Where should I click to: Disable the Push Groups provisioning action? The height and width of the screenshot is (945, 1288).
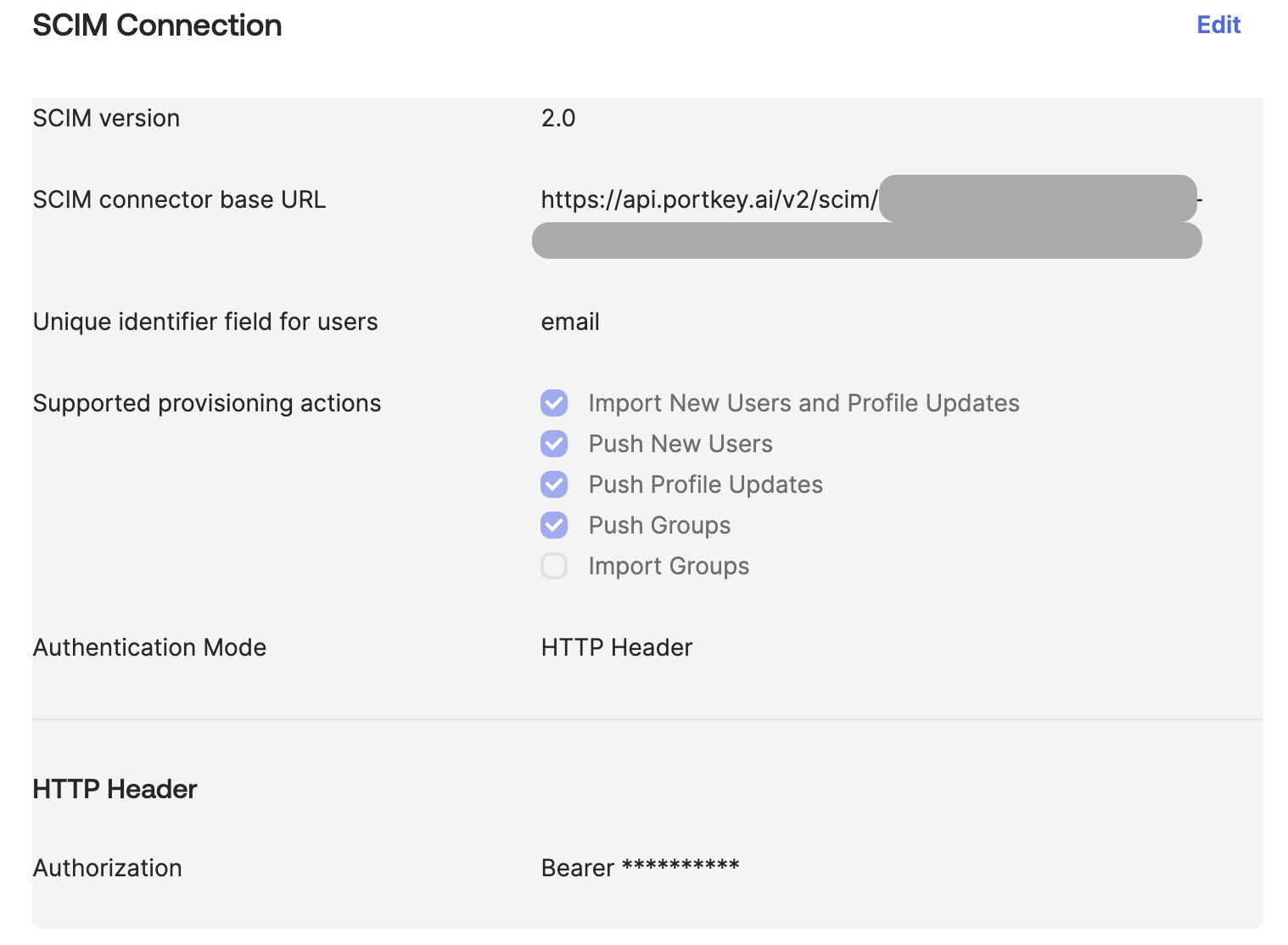(x=553, y=525)
